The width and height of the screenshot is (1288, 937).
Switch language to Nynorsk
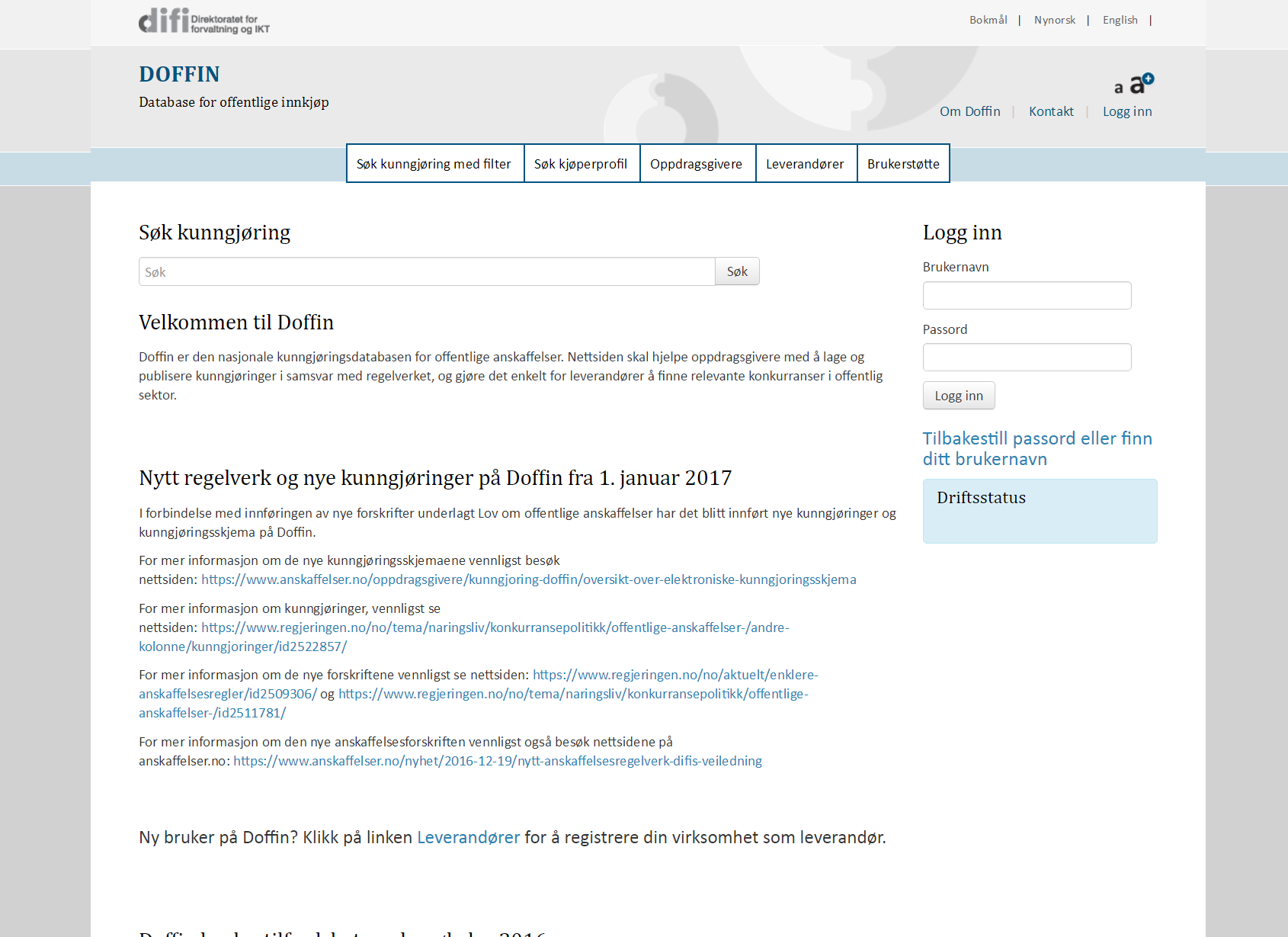(x=1055, y=20)
